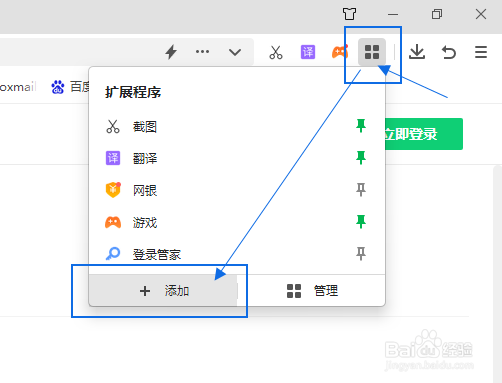Restore down the browser window

click(437, 14)
